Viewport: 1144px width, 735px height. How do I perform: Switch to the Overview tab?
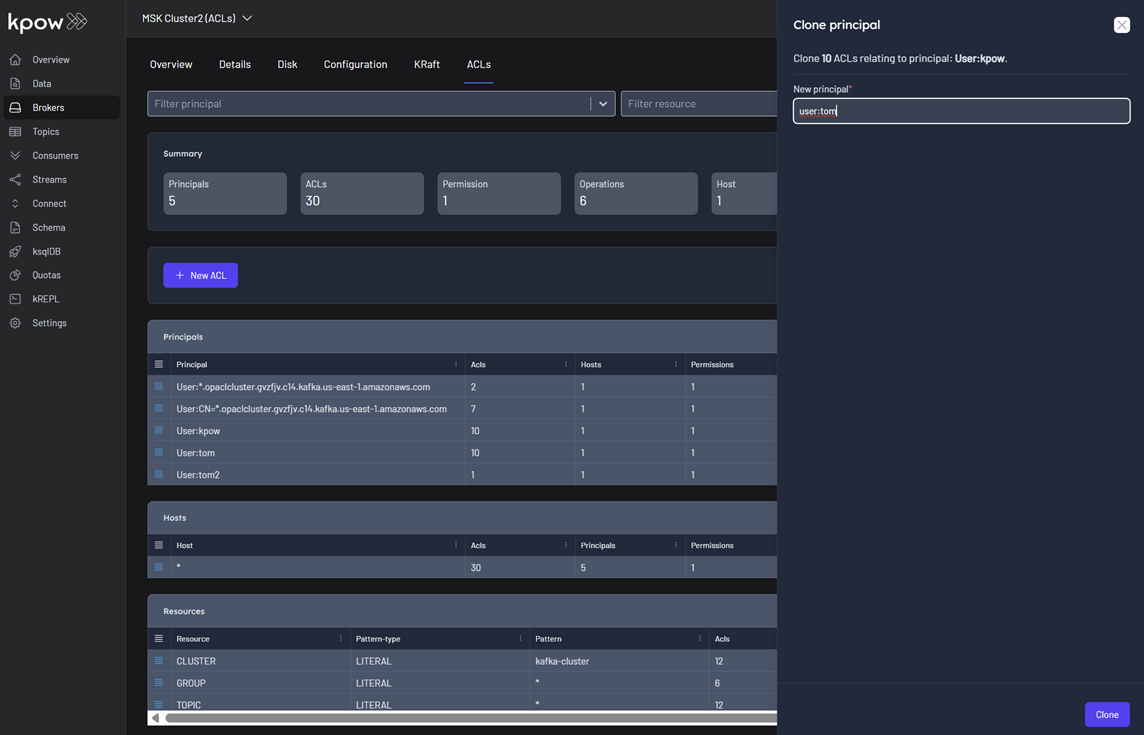click(x=171, y=65)
